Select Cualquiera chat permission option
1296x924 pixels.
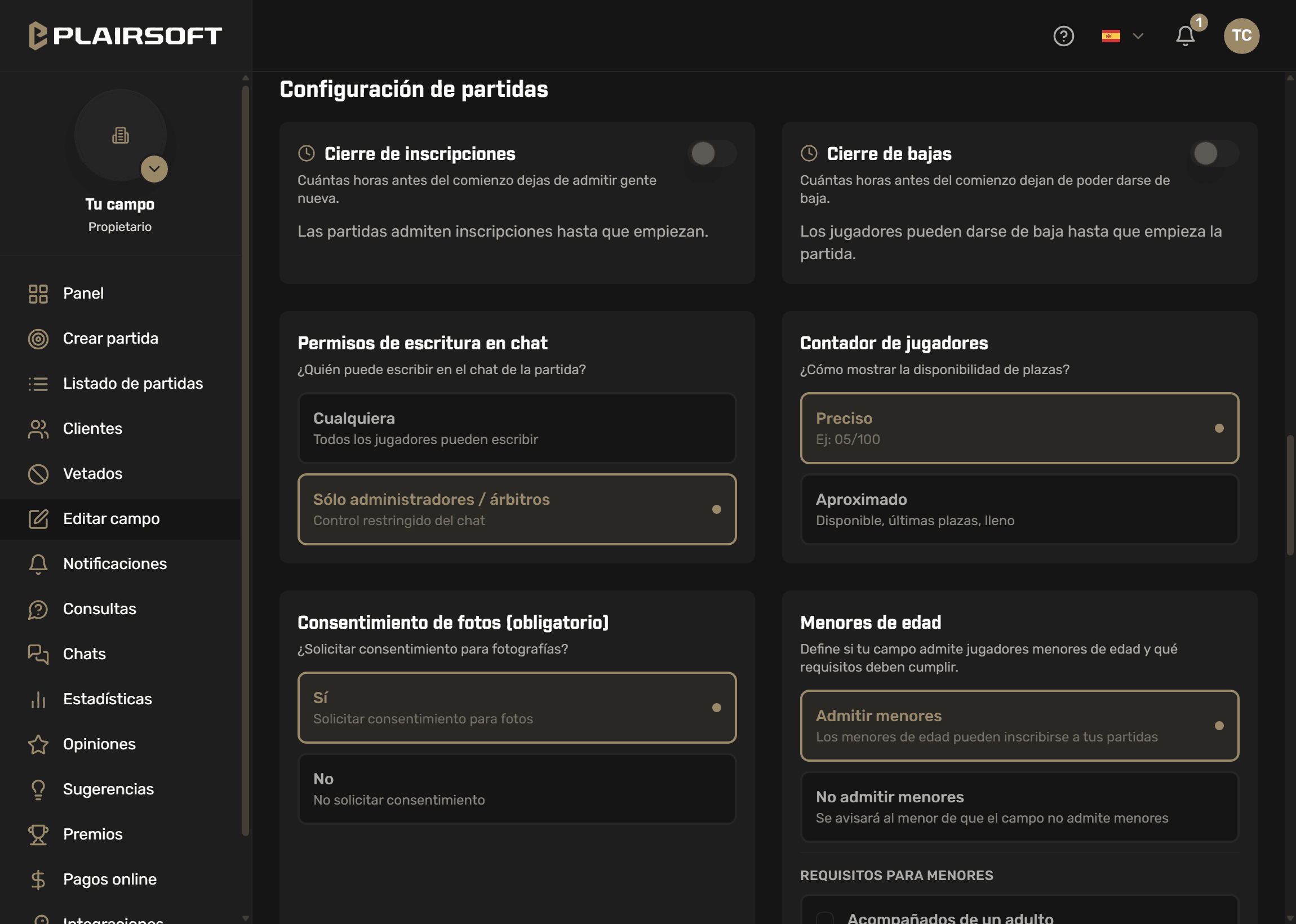(517, 428)
